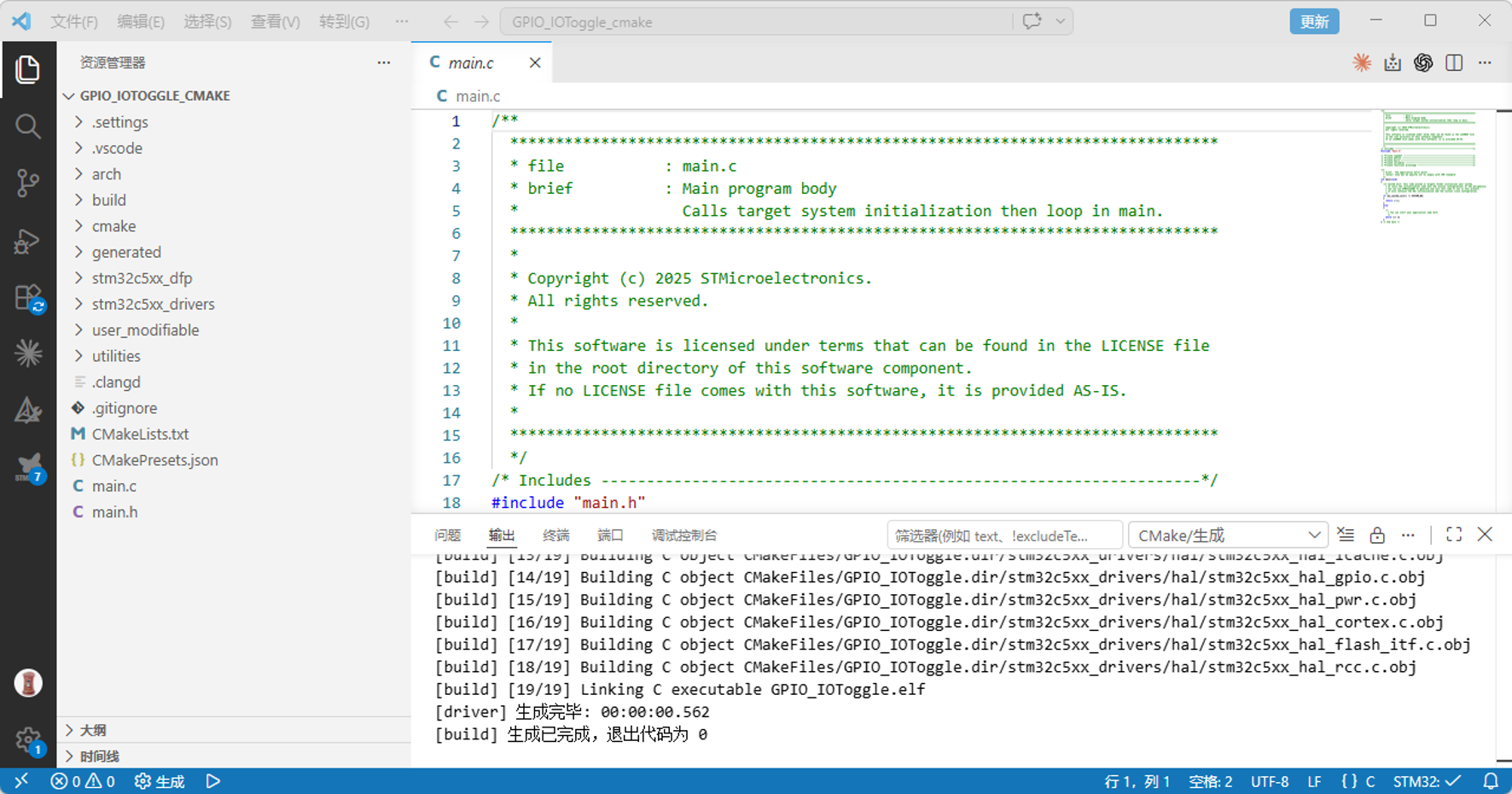Click the editor minimap
This screenshot has height=794, width=1512.
tap(1433, 166)
